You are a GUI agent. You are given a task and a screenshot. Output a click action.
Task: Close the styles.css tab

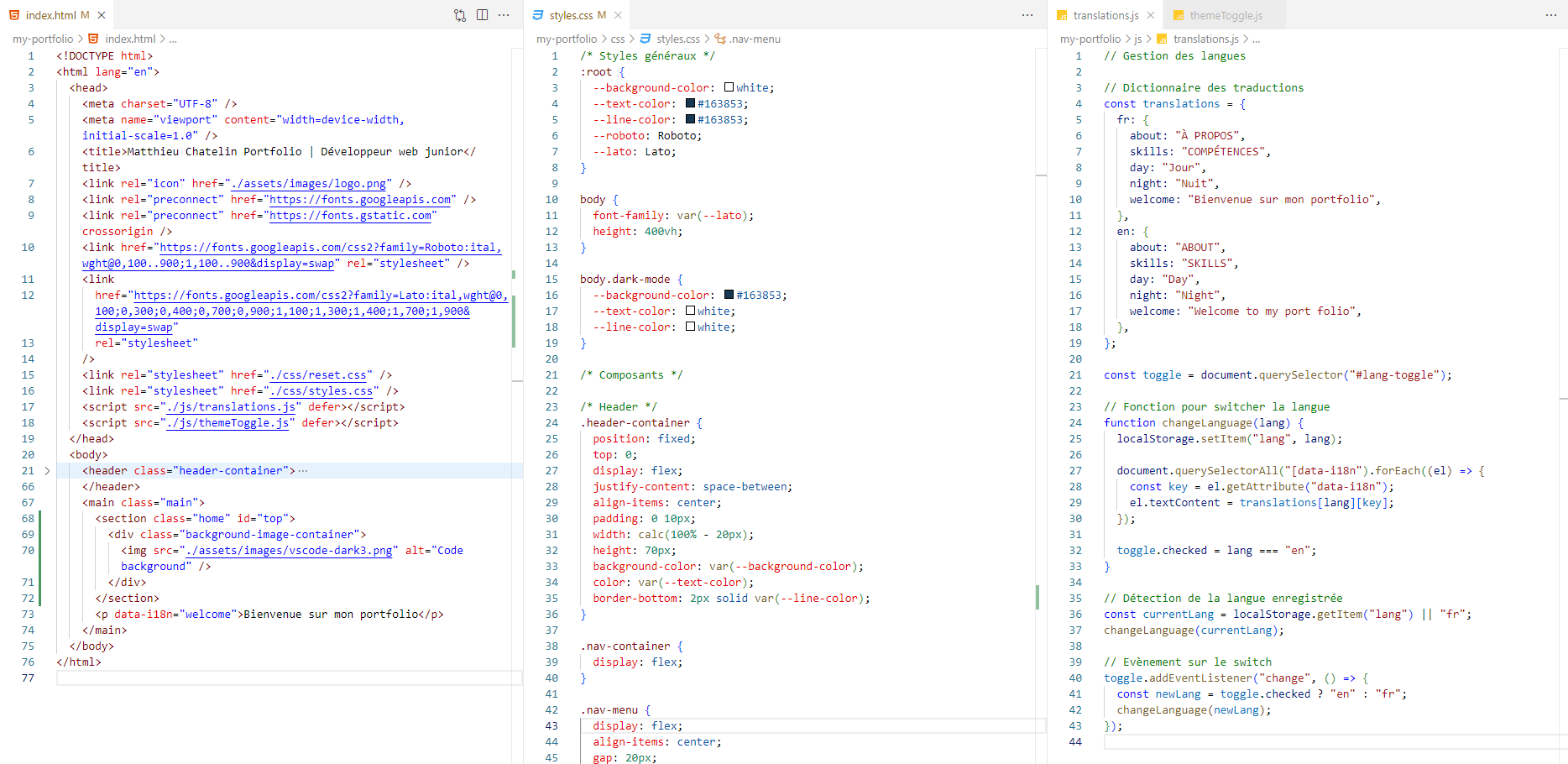(x=618, y=15)
